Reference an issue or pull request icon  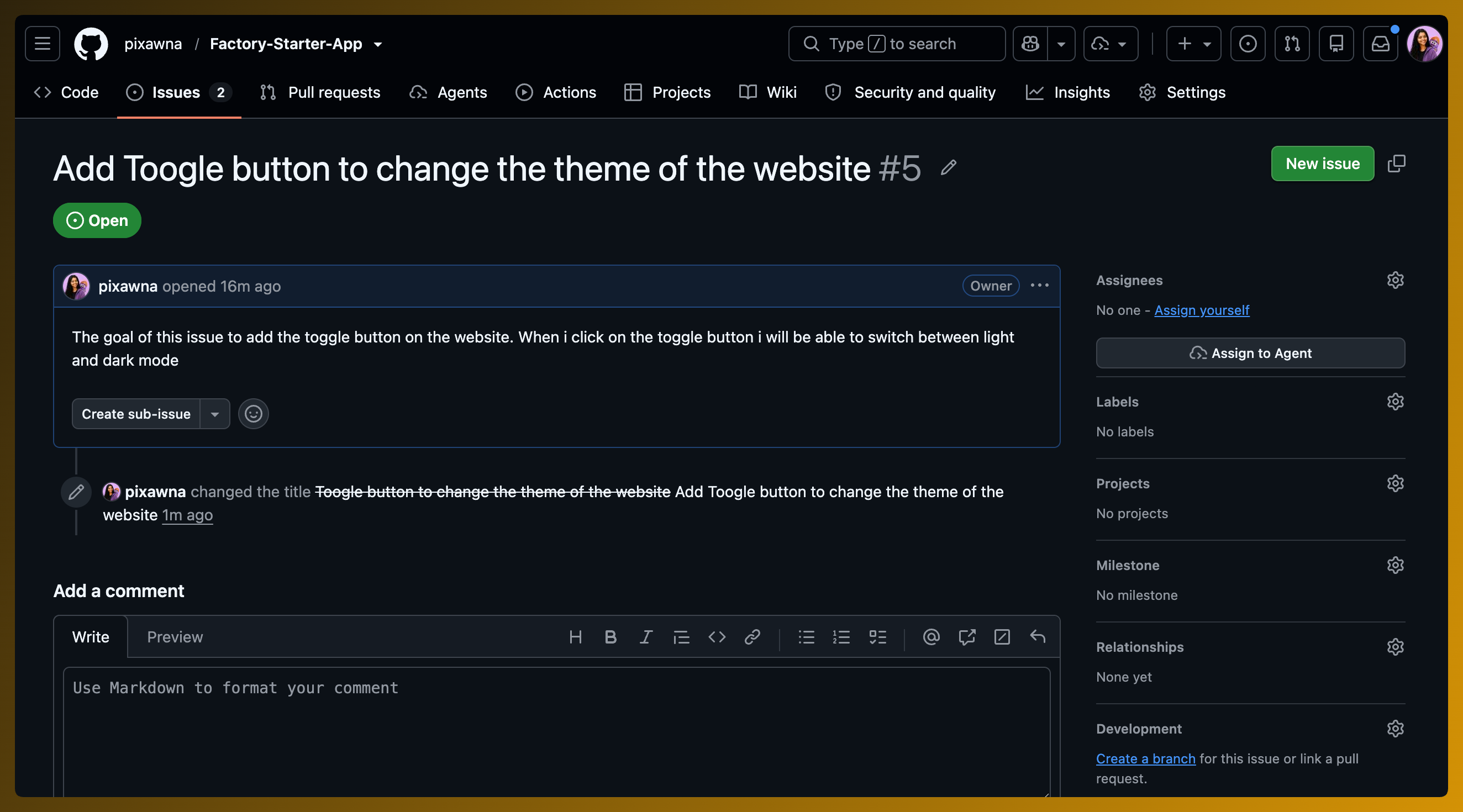pyautogui.click(x=967, y=636)
